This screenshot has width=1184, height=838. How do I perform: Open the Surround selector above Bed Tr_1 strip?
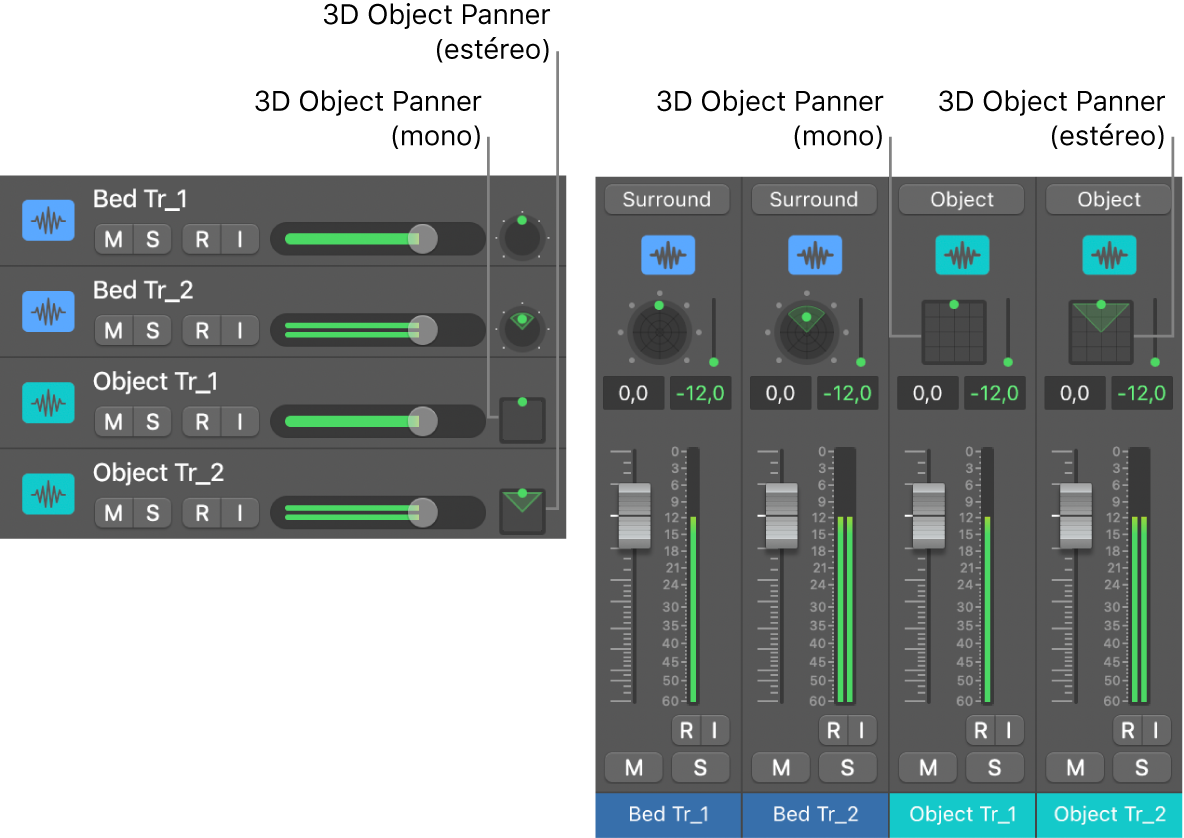(667, 199)
